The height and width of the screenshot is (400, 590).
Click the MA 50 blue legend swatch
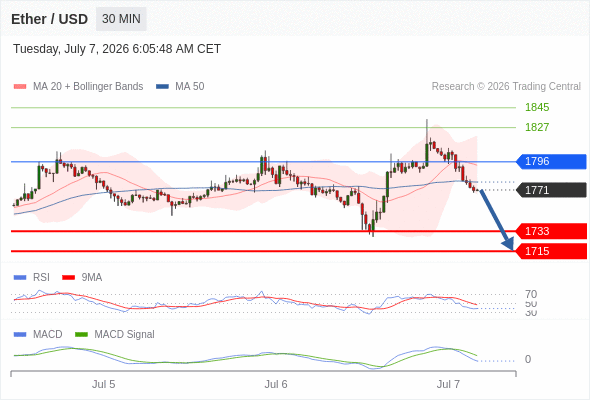coord(162,87)
